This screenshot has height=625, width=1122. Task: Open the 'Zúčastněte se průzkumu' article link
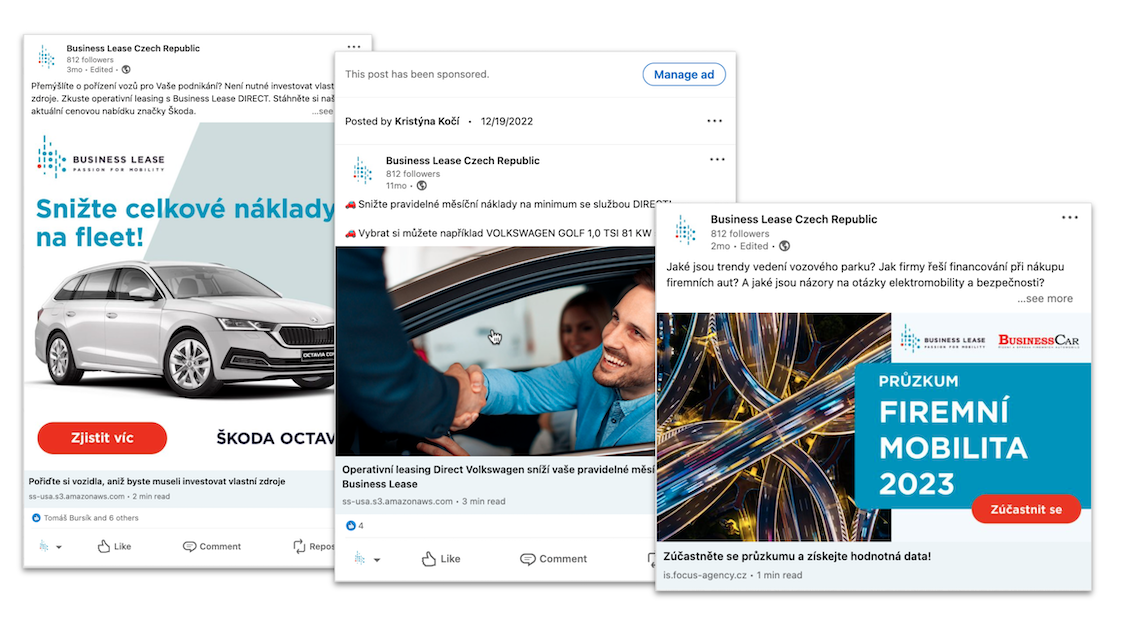tap(797, 556)
